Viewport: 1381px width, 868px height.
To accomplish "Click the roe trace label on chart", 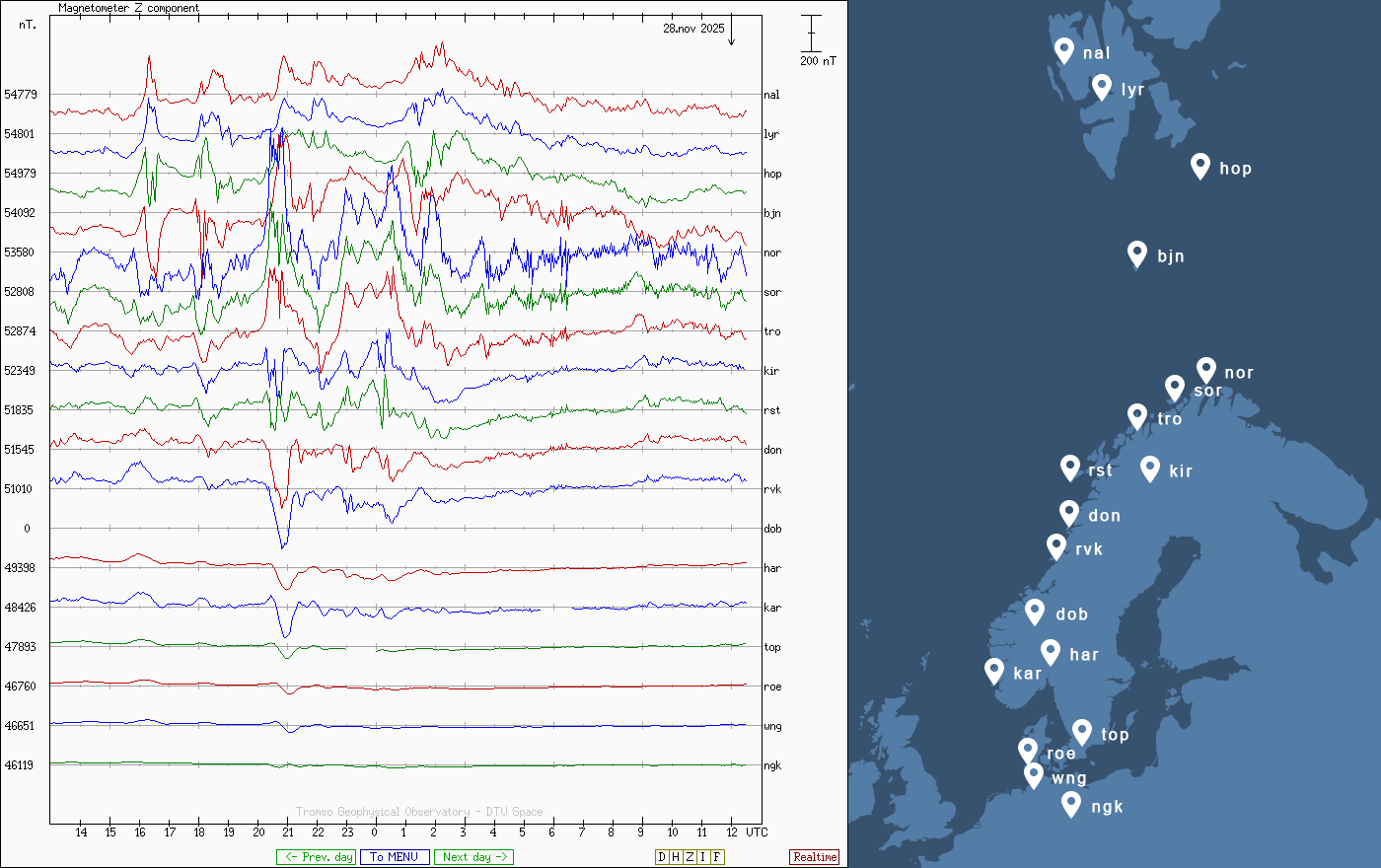I will point(772,687).
